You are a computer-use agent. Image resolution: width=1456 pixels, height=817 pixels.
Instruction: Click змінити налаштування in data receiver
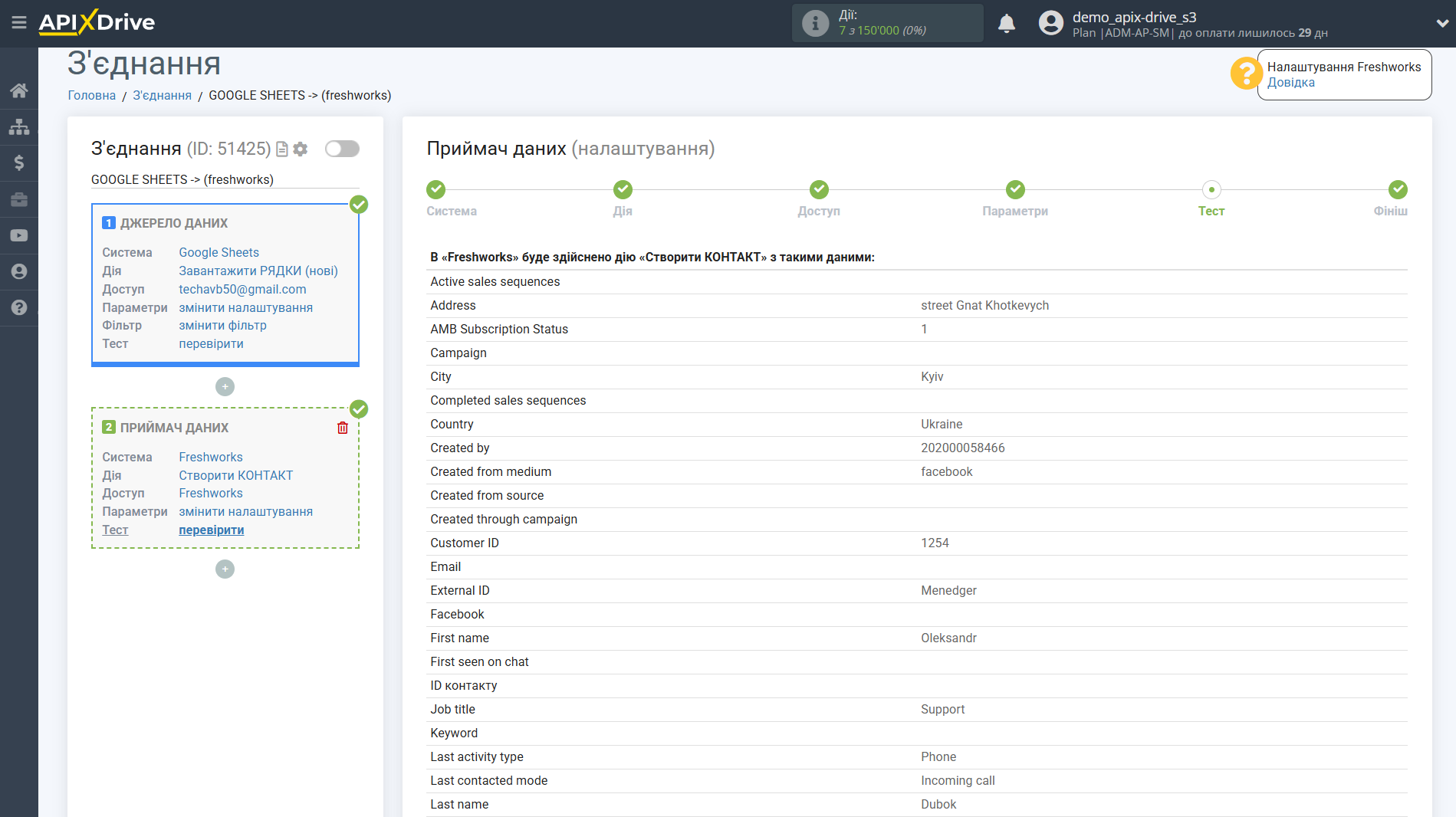pos(245,511)
